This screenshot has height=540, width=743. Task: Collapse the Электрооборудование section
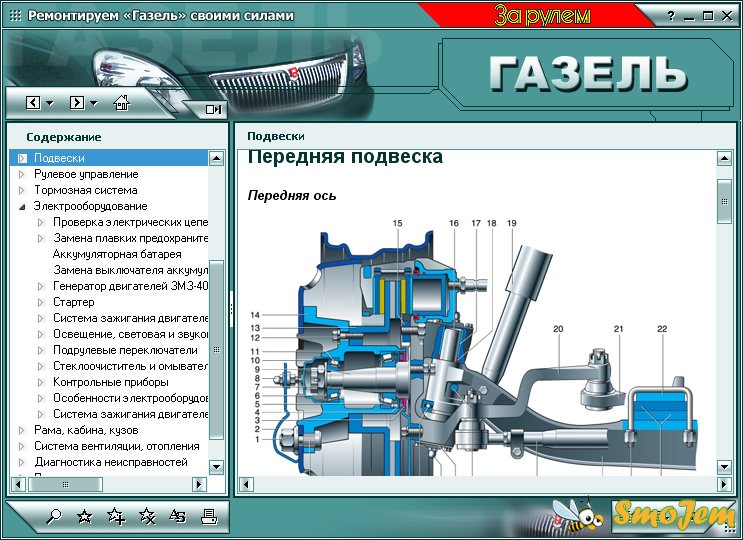(x=22, y=207)
